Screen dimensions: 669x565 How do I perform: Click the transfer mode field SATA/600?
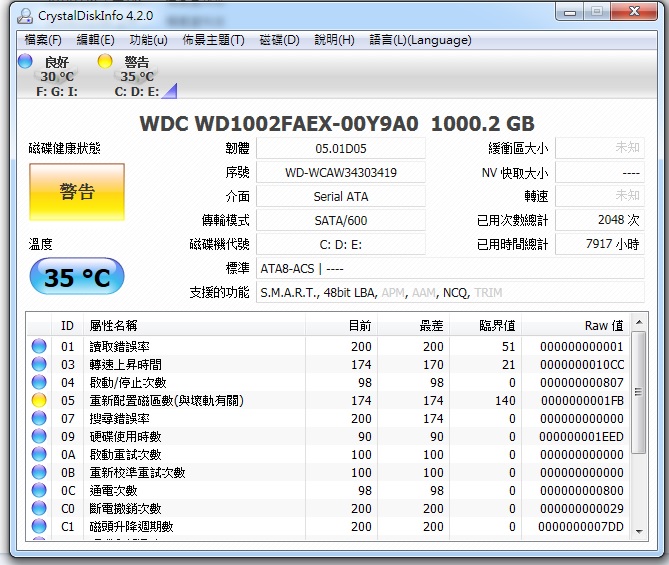pos(340,220)
